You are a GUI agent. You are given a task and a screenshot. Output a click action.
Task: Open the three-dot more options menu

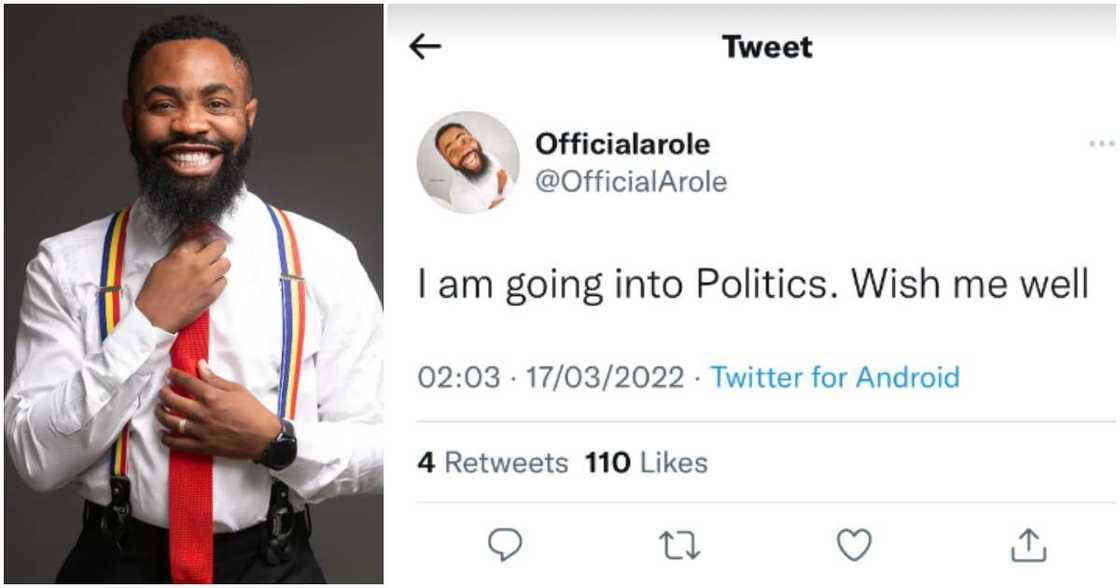click(x=1101, y=144)
